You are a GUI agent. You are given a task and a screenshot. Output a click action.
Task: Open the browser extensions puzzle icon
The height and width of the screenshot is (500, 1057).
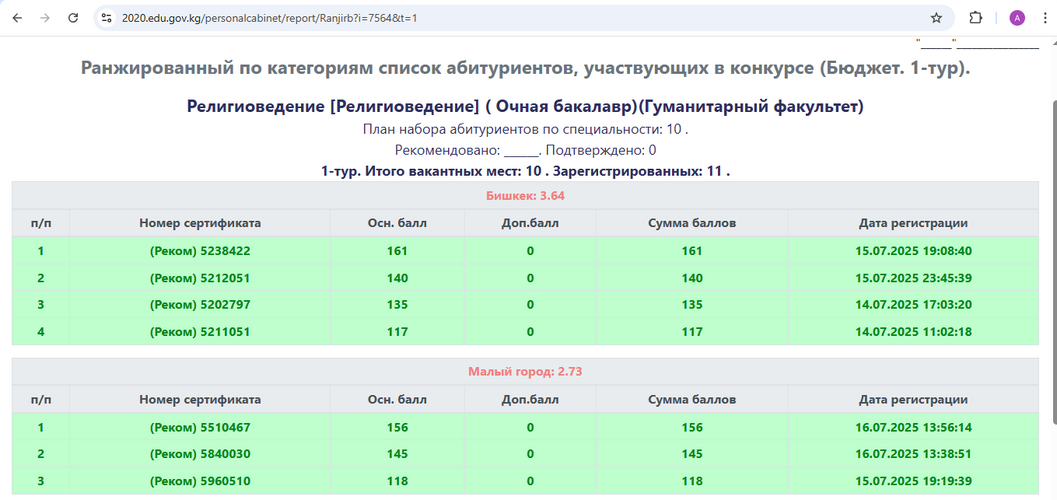(x=976, y=18)
